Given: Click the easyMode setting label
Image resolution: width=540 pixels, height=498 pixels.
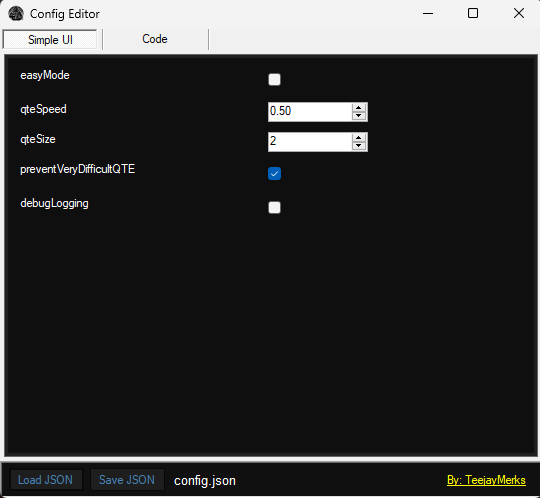Looking at the screenshot, I should point(45,75).
